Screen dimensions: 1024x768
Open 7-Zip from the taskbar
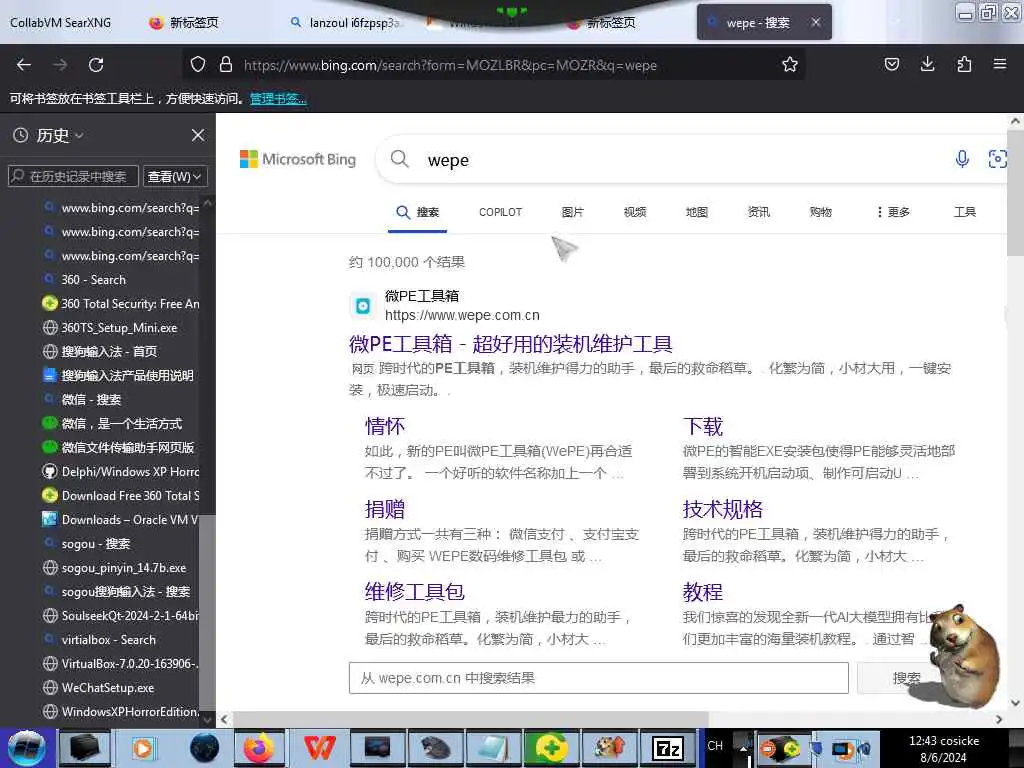click(667, 748)
